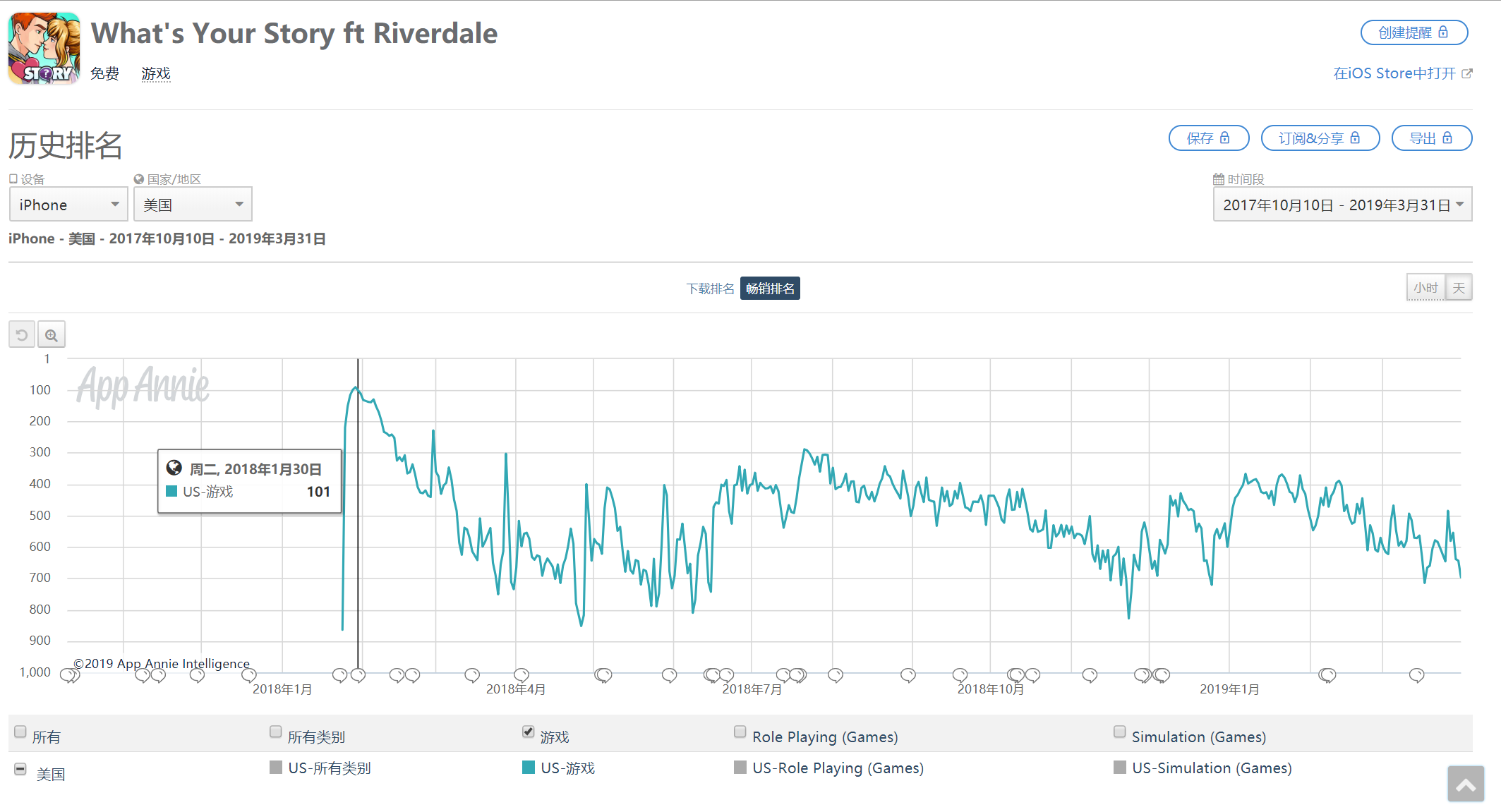1501x812 pixels.
Task: Toggle the 所有 checkbox
Action: (20, 732)
